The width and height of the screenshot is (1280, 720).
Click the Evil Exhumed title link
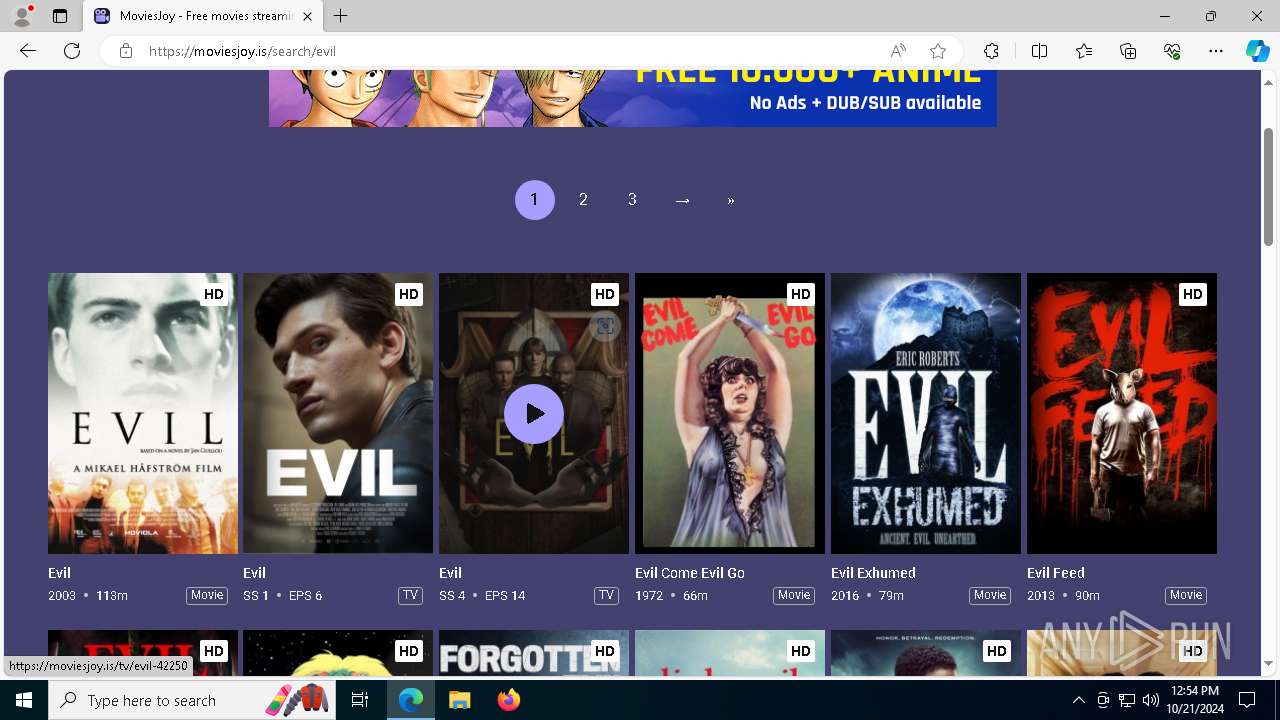point(873,573)
